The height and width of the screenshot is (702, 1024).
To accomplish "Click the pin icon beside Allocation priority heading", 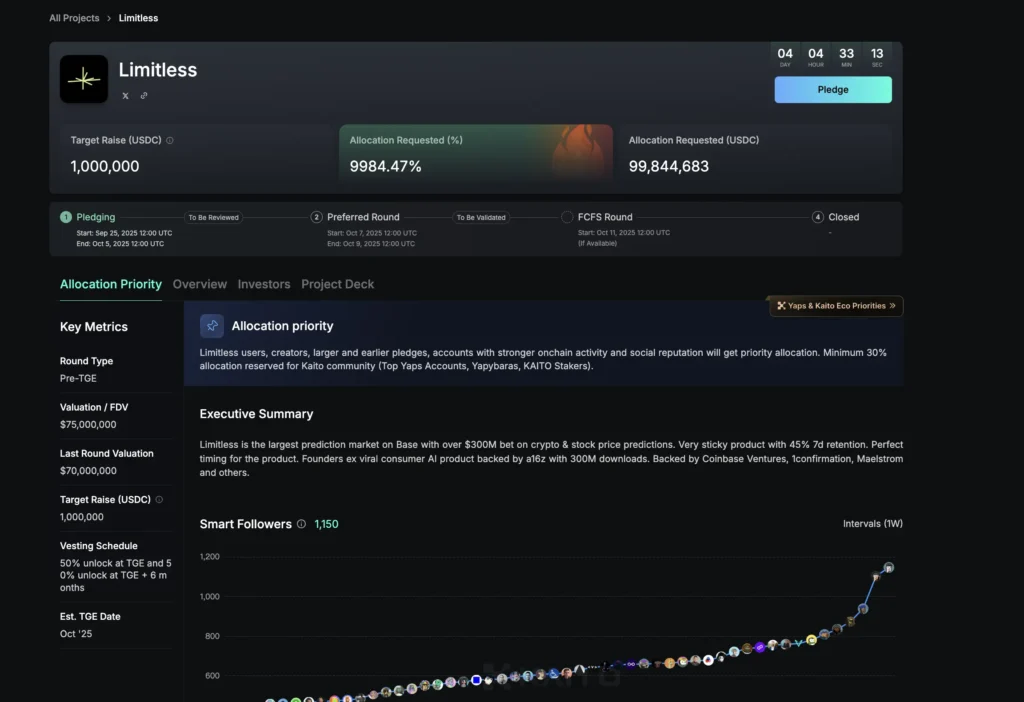I will click(212, 326).
